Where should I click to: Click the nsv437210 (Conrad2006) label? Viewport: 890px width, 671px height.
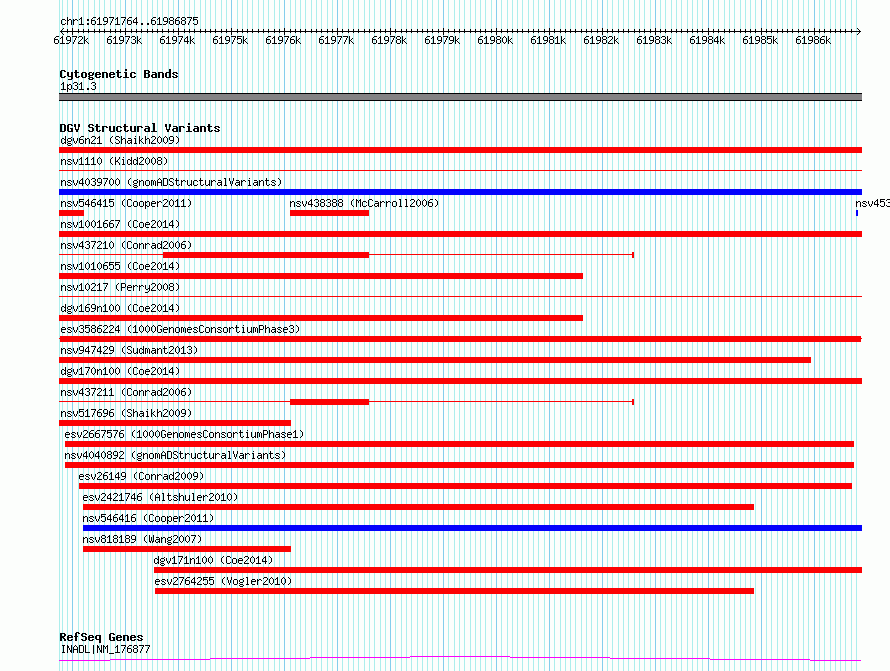pos(126,245)
